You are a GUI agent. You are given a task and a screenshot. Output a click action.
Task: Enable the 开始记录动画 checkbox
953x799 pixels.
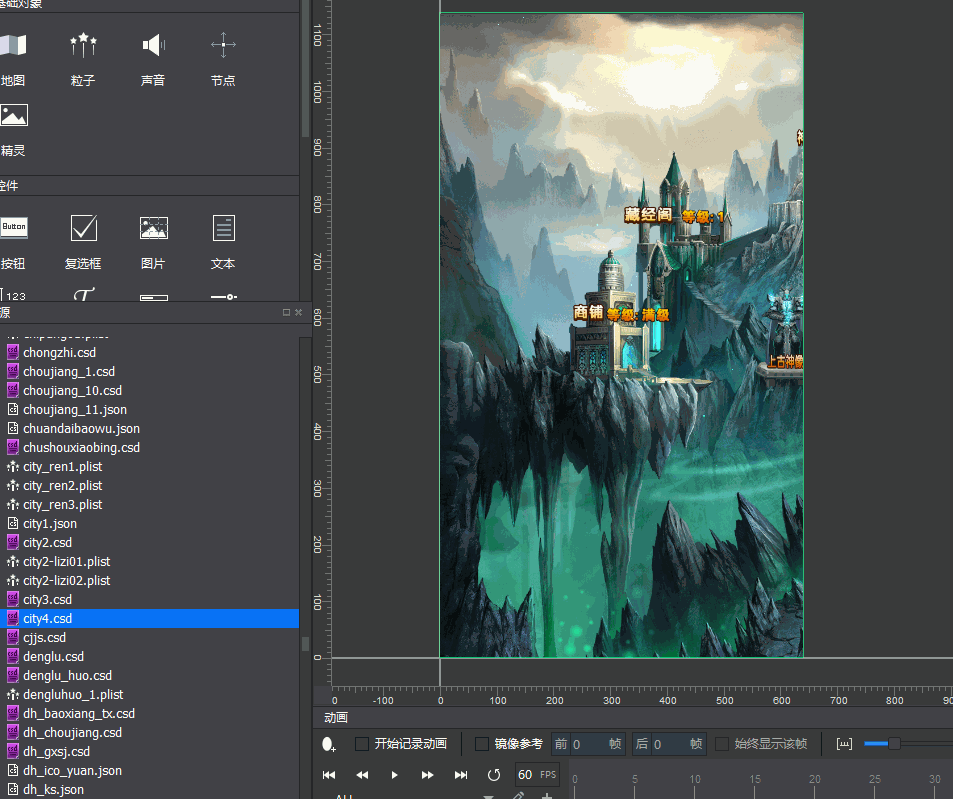(362, 744)
